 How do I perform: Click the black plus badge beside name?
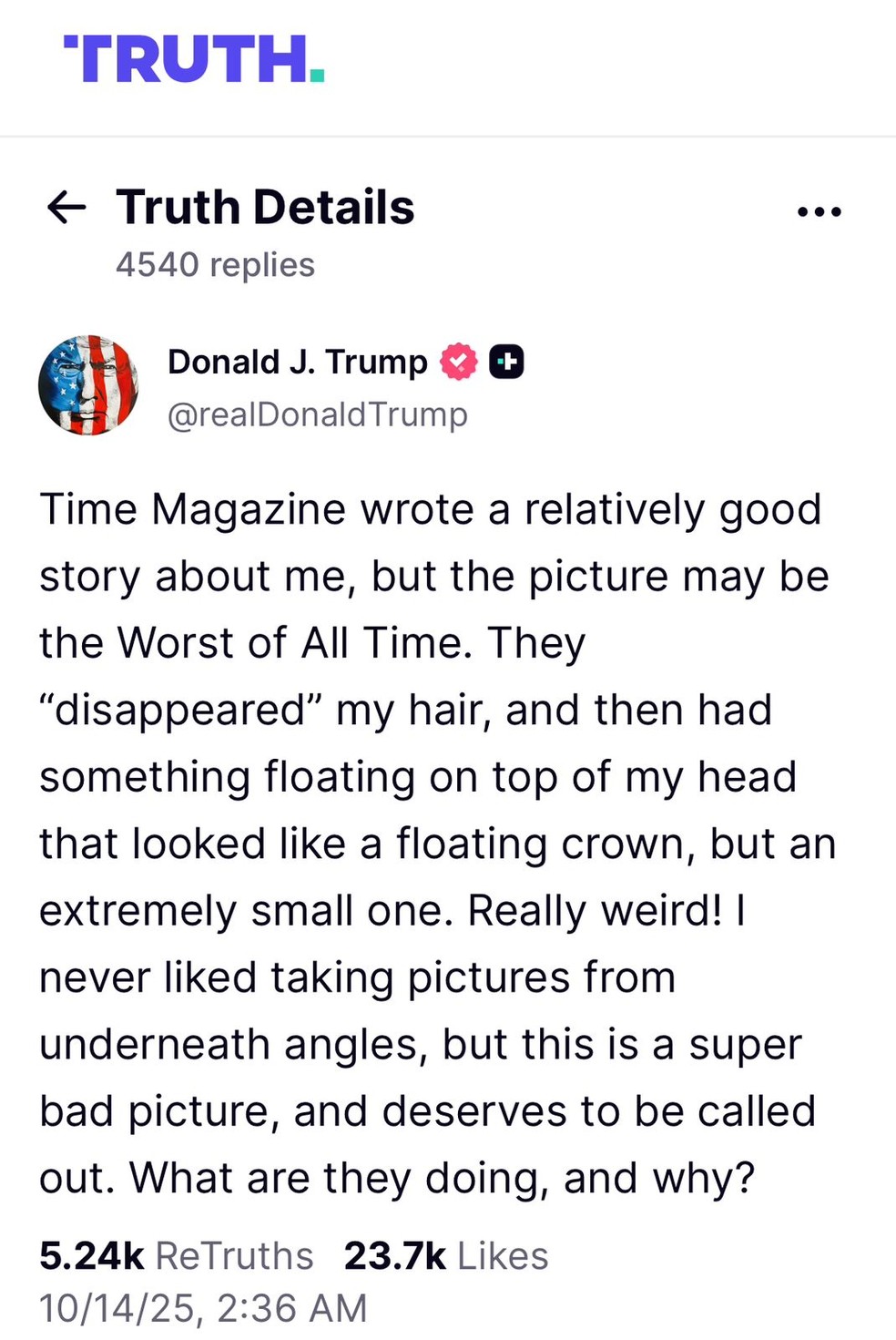point(506,362)
